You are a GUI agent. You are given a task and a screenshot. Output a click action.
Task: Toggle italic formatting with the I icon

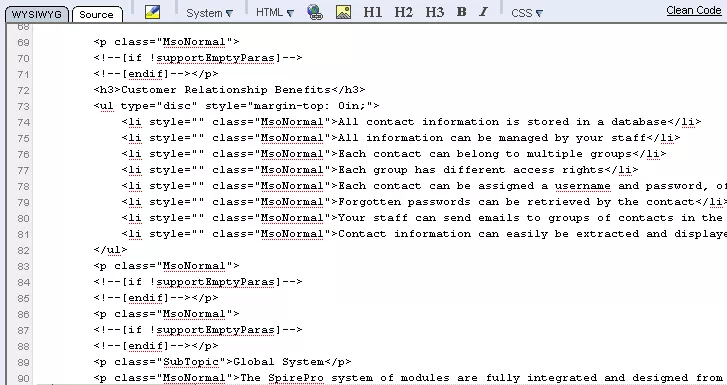pyautogui.click(x=483, y=12)
